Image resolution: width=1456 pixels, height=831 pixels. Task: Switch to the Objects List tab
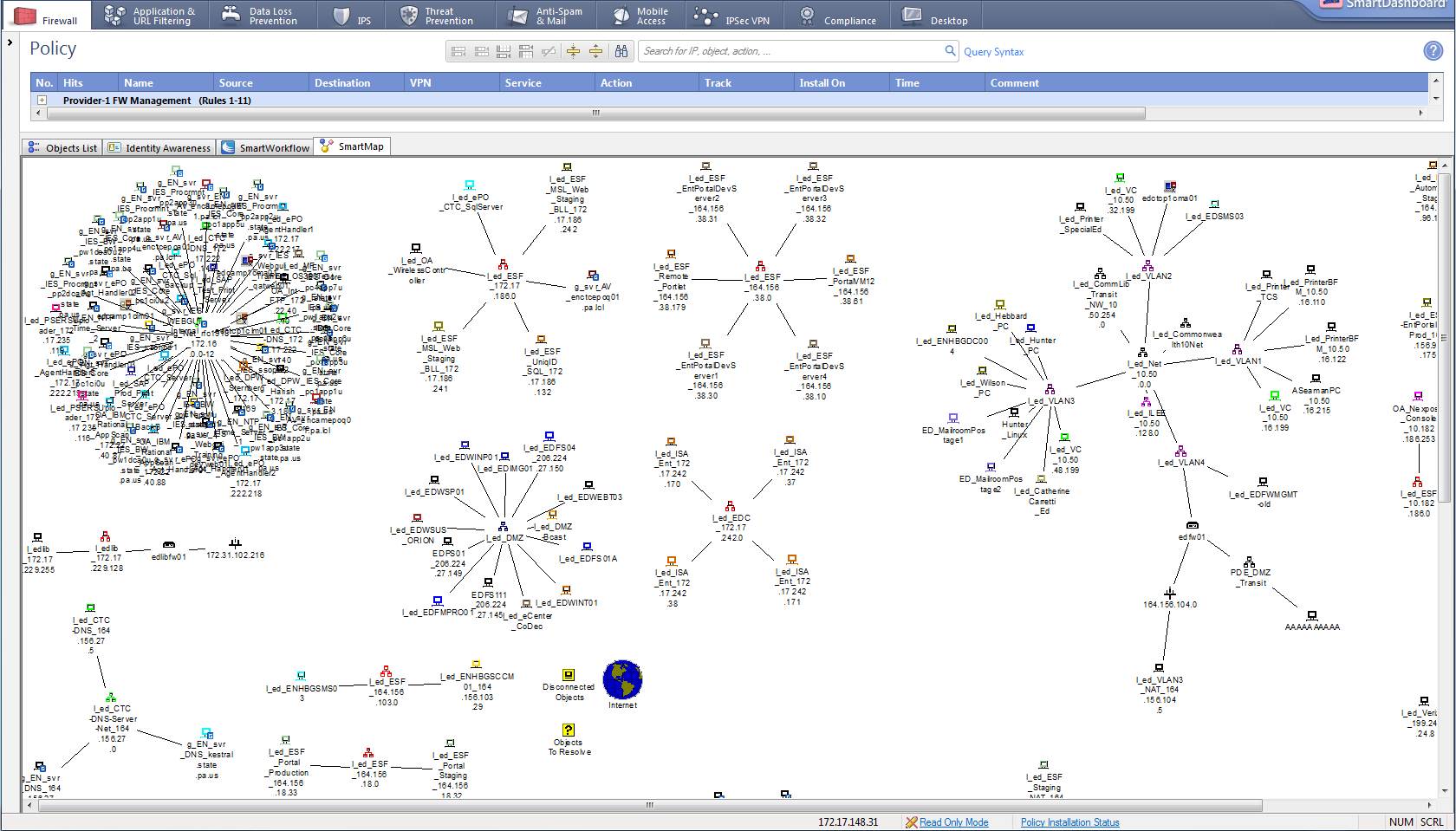pyautogui.click(x=62, y=147)
